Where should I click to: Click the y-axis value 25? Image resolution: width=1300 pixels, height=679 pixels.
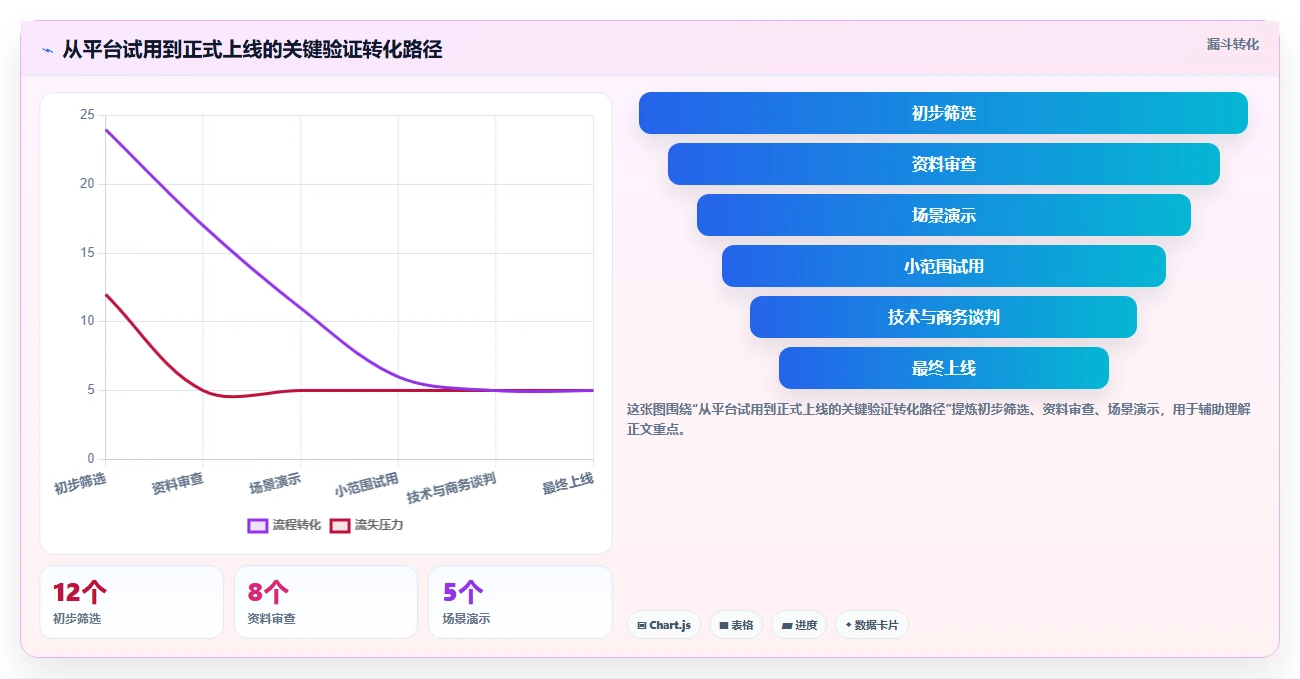tap(87, 115)
